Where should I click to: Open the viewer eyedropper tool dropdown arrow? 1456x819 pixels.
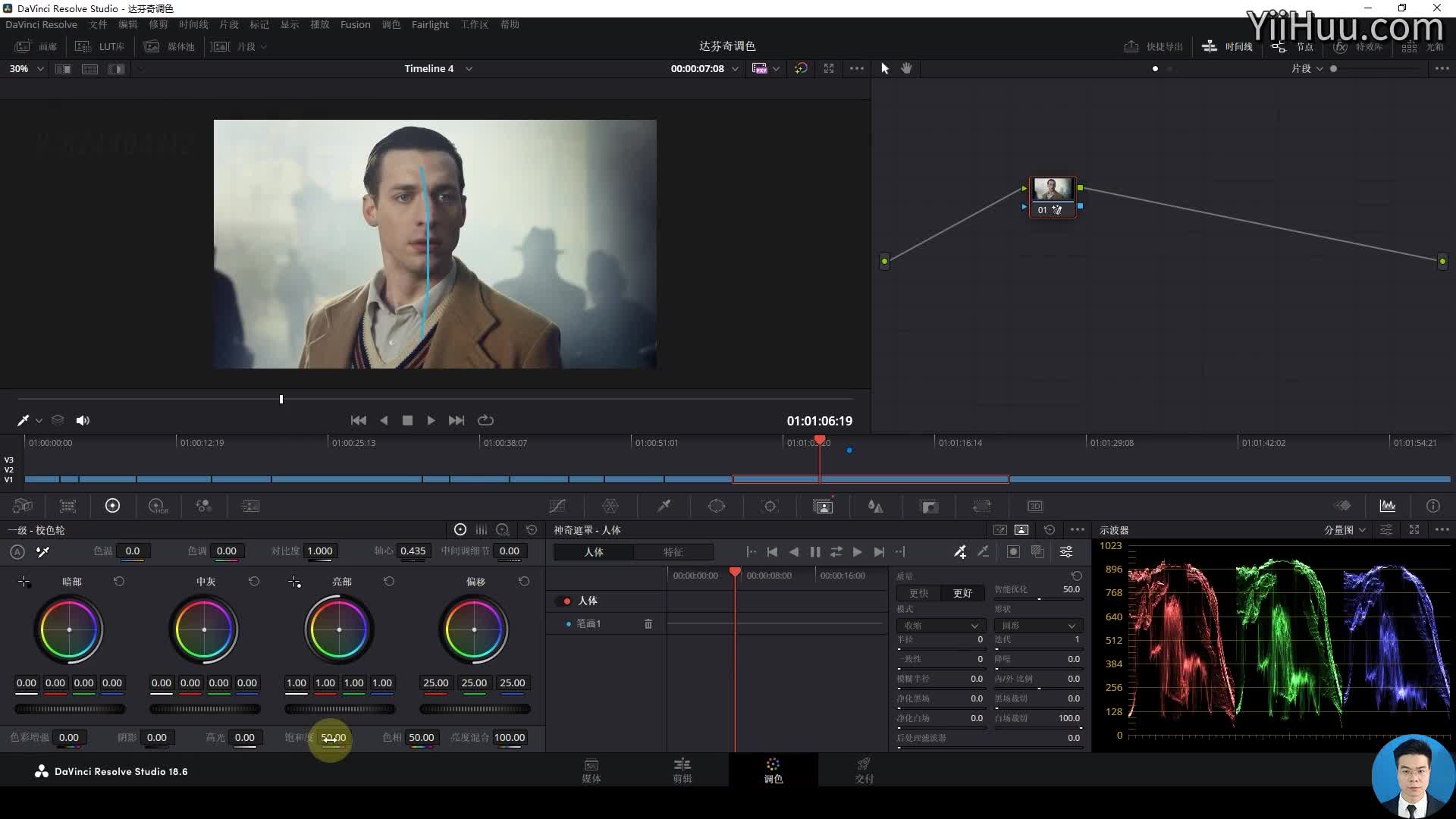(x=39, y=421)
